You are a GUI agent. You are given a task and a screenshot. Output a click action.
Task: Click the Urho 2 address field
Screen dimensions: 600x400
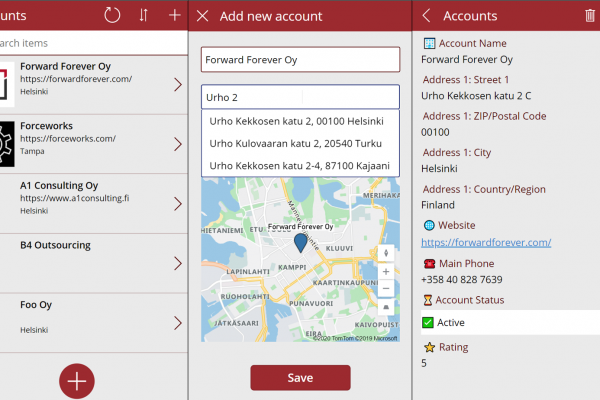(x=300, y=97)
